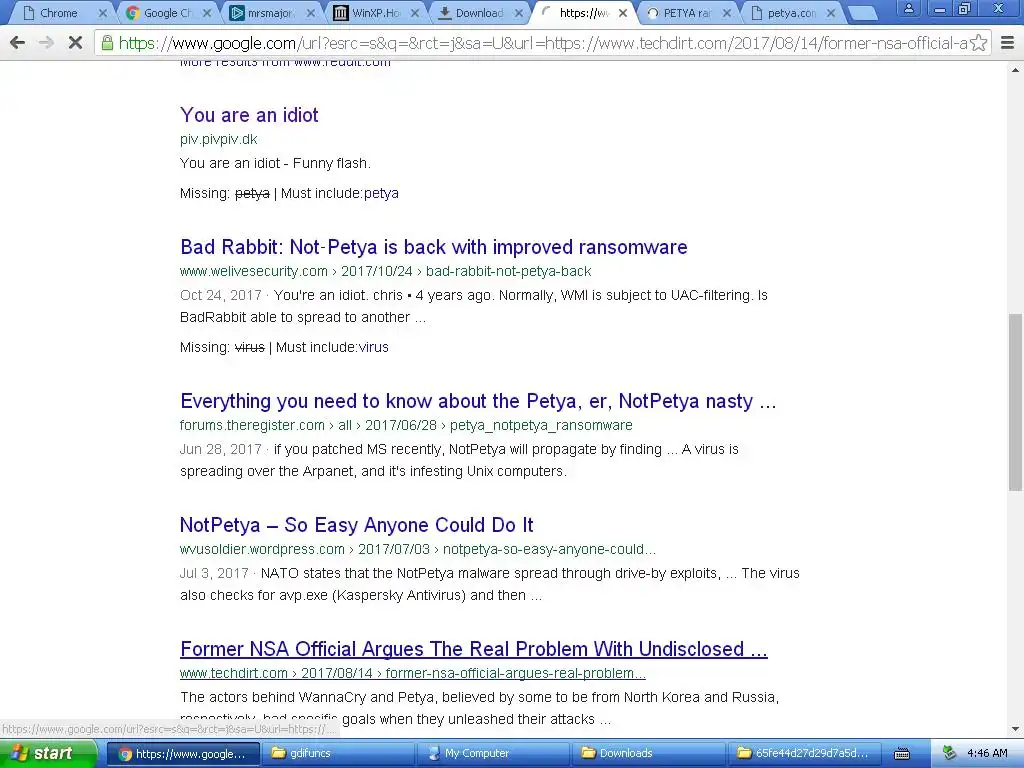Select the Chrome google taskbar button

click(x=183, y=754)
